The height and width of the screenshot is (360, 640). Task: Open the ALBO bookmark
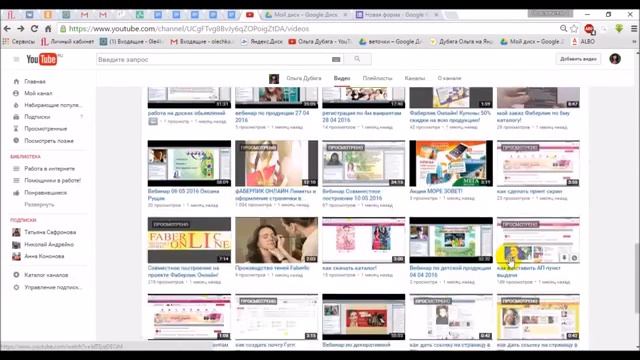point(583,42)
